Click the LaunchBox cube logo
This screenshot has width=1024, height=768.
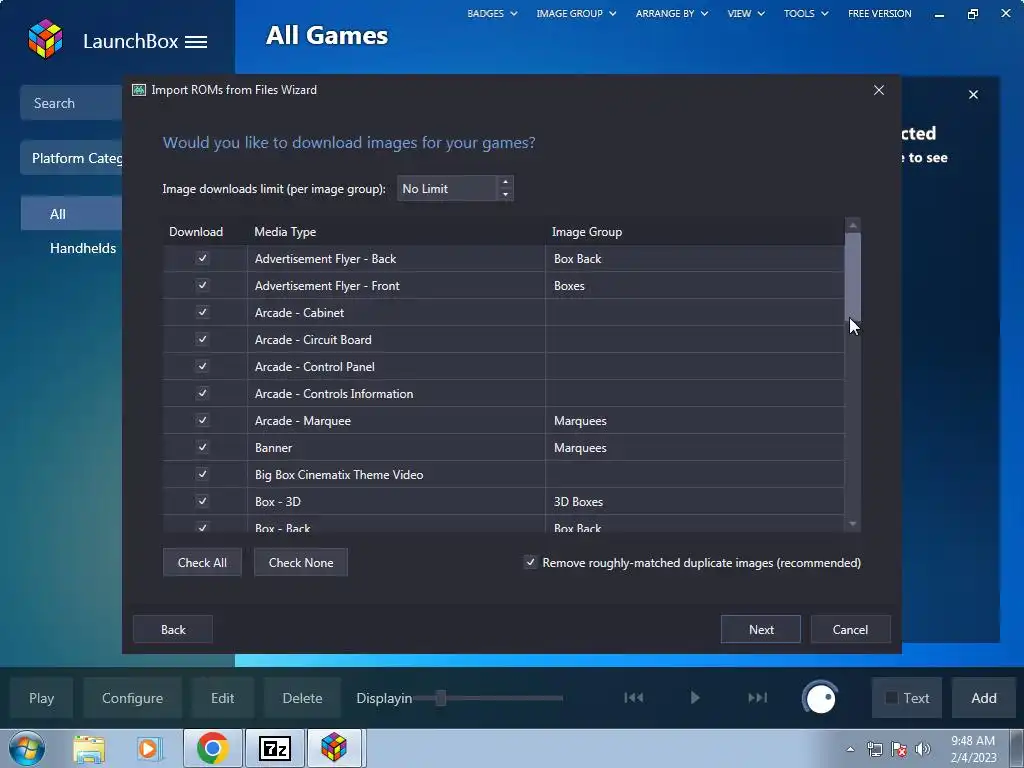pyautogui.click(x=45, y=39)
